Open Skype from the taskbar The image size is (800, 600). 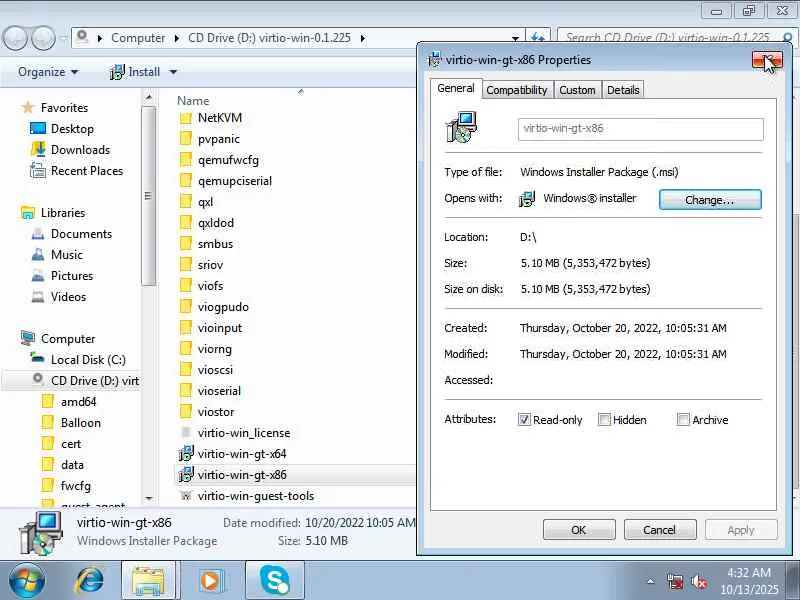[274, 581]
